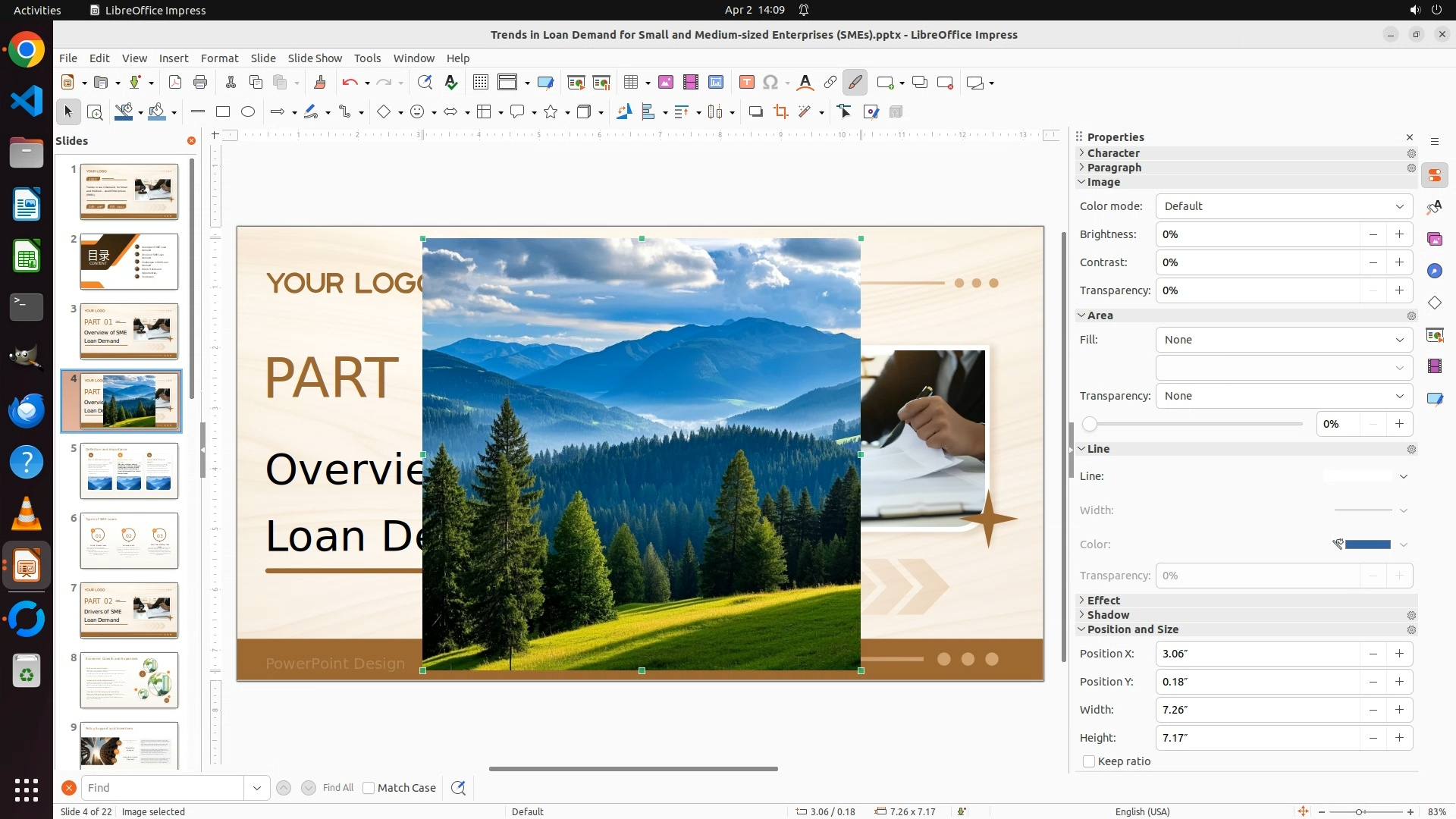Open the Slide Show menu
The width and height of the screenshot is (1456, 819).
tap(314, 58)
